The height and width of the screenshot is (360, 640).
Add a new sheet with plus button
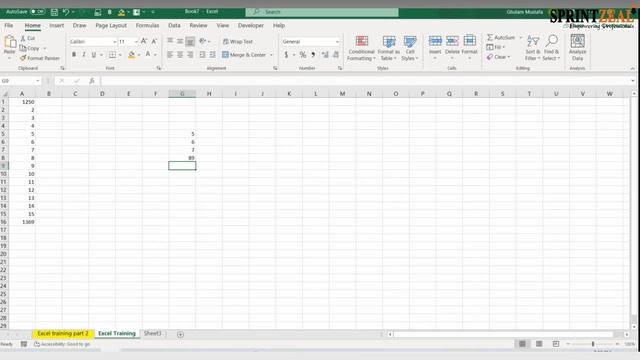tap(180, 334)
